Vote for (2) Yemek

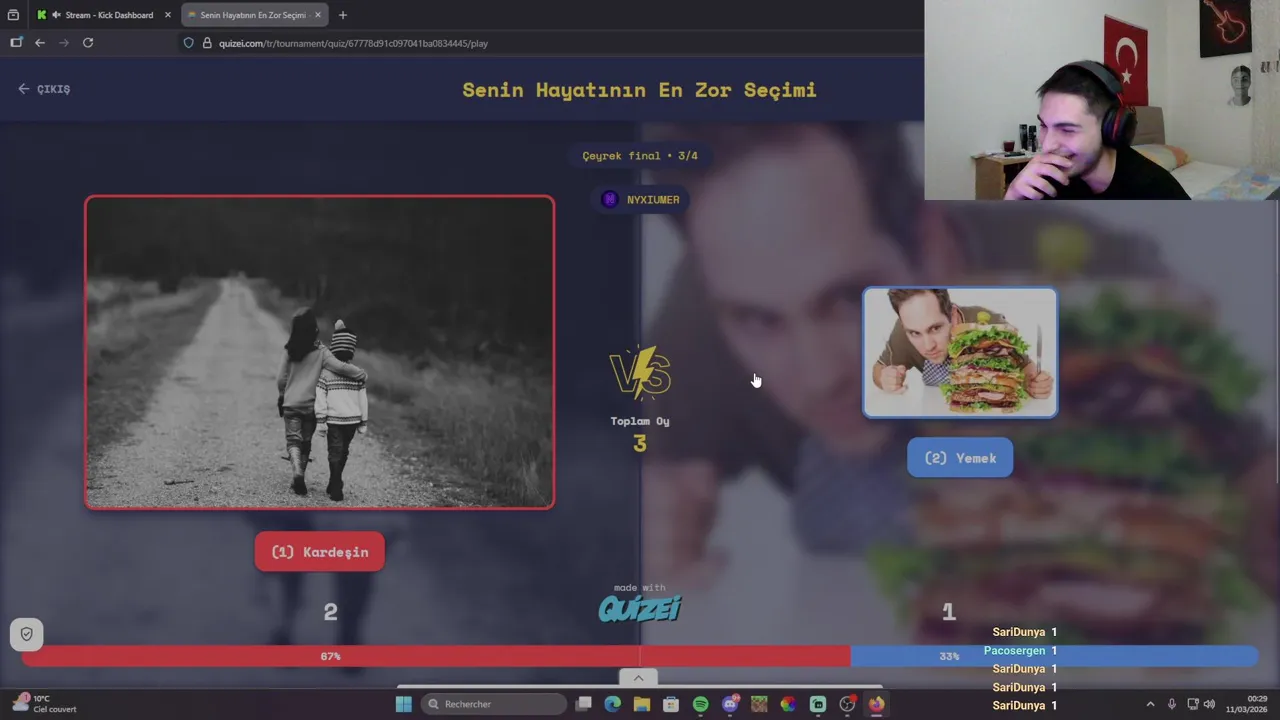pos(960,458)
